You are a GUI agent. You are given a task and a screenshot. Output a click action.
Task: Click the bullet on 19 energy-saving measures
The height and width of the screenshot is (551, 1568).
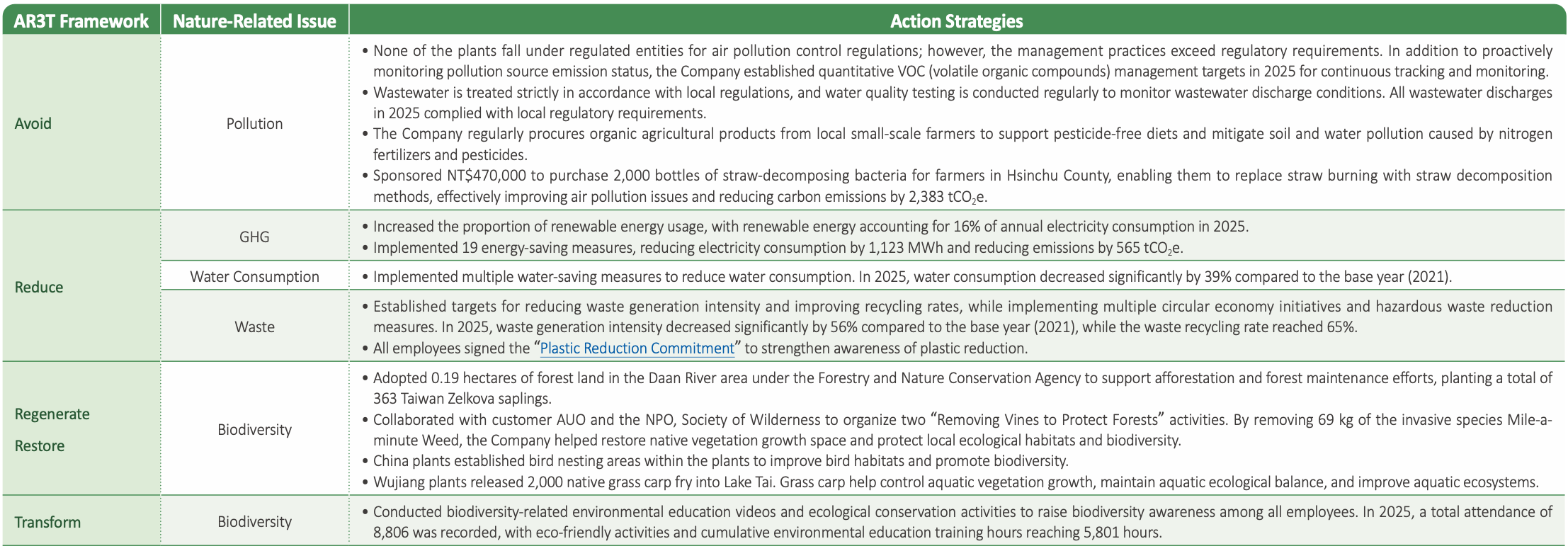[773, 248]
